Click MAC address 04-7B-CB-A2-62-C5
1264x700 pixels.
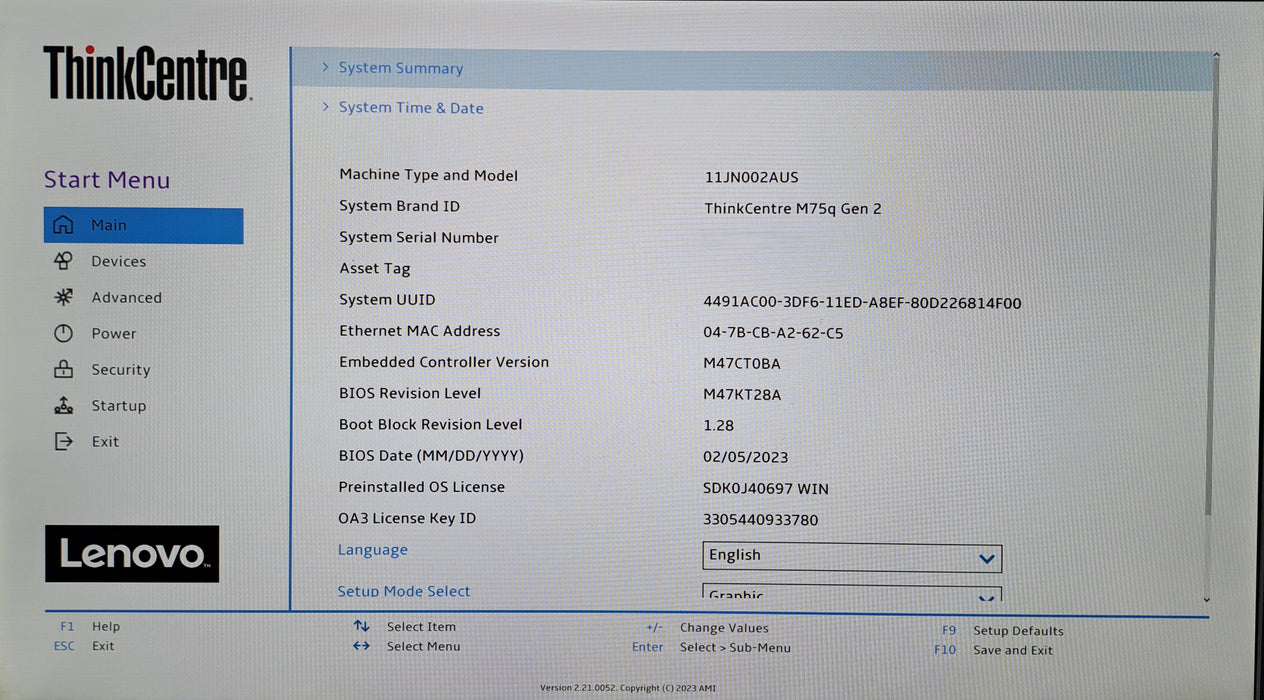coord(774,333)
